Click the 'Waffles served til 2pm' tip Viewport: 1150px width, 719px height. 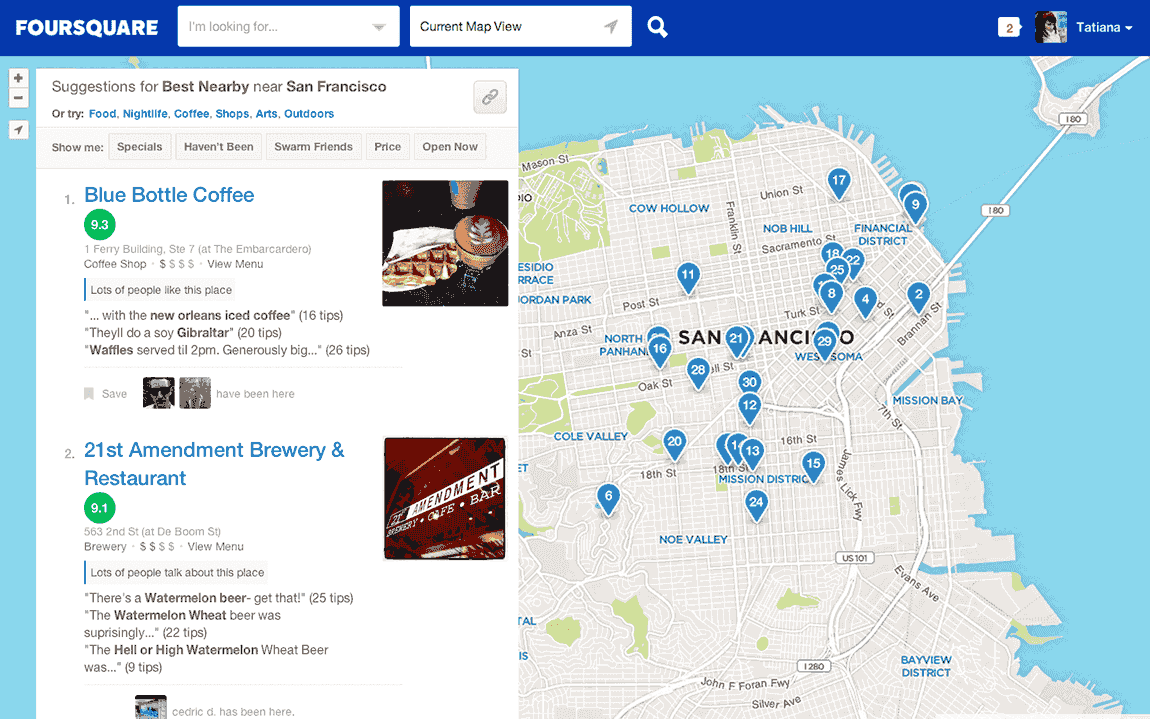click(x=227, y=351)
